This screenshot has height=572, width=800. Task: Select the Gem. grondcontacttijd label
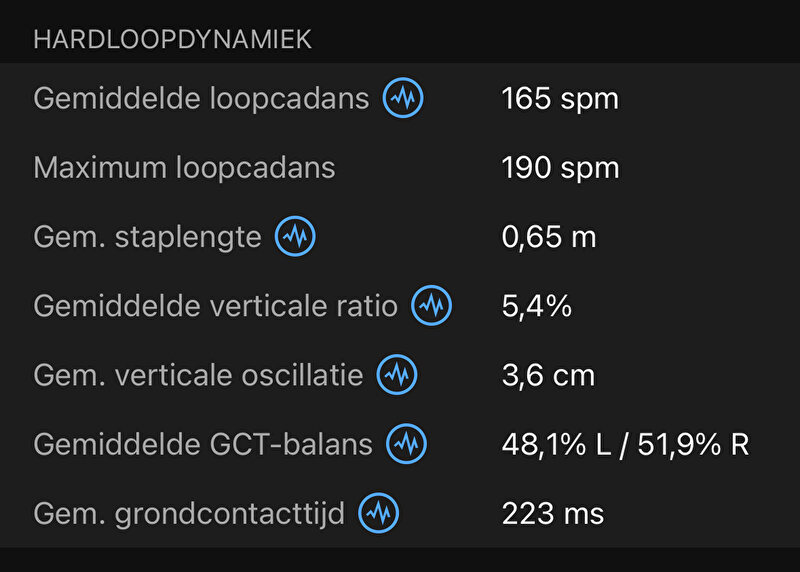coord(189,514)
